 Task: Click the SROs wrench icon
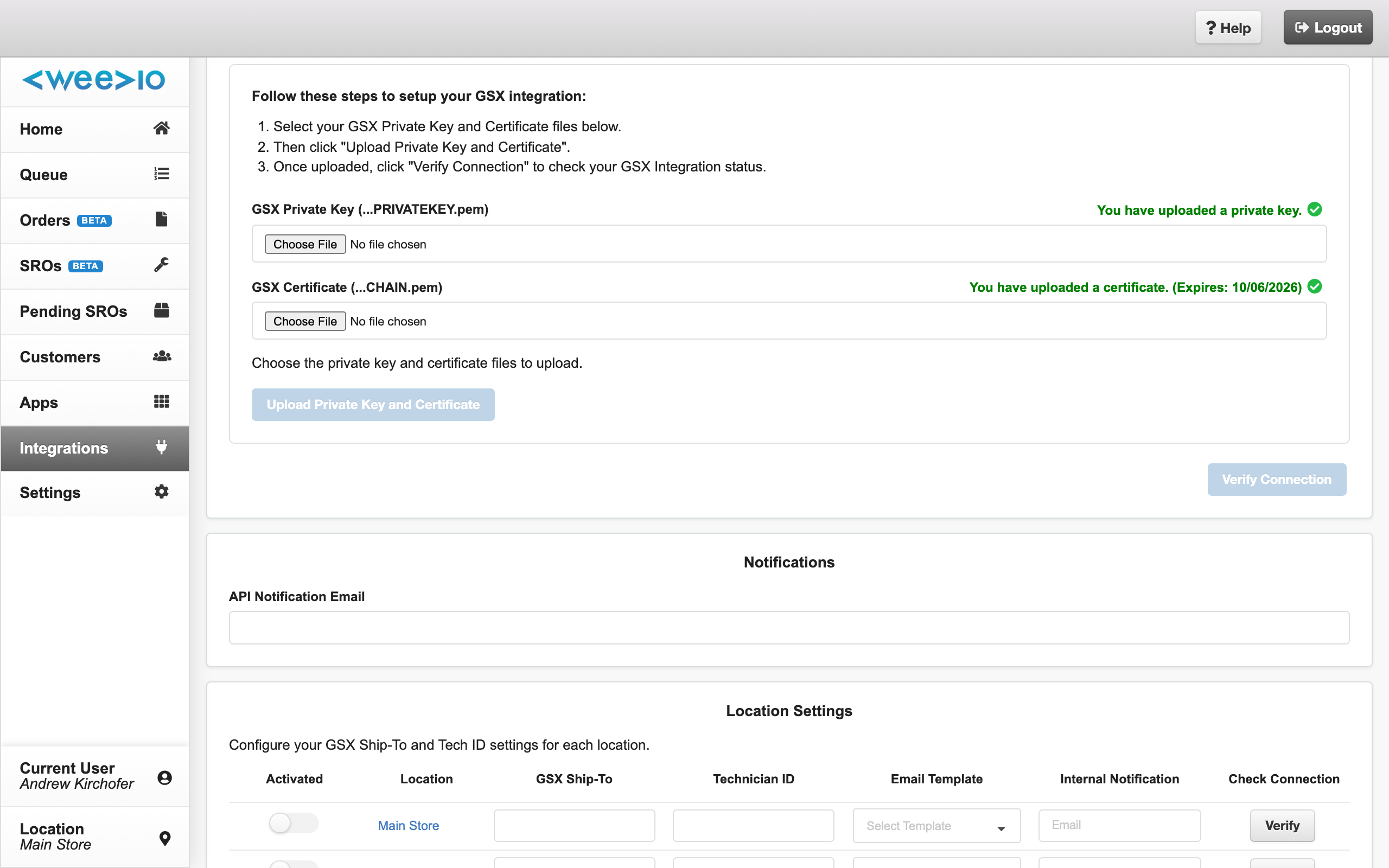tap(161, 265)
